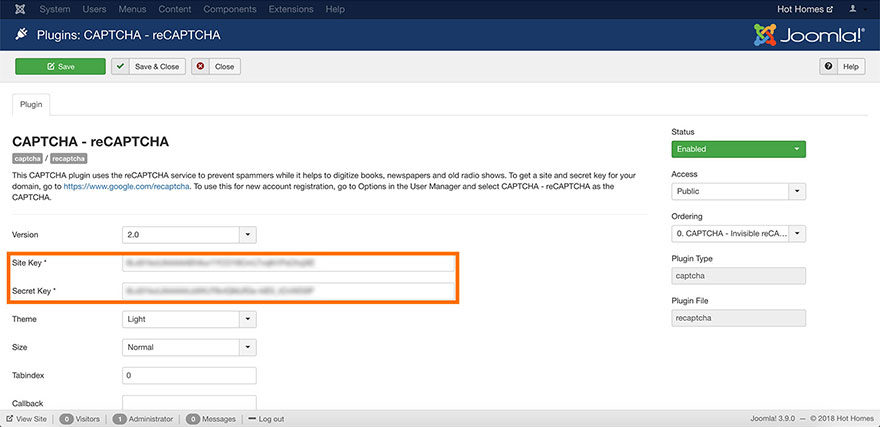Open the Status dropdown set to Enabled
880x427 pixels.
pos(739,149)
